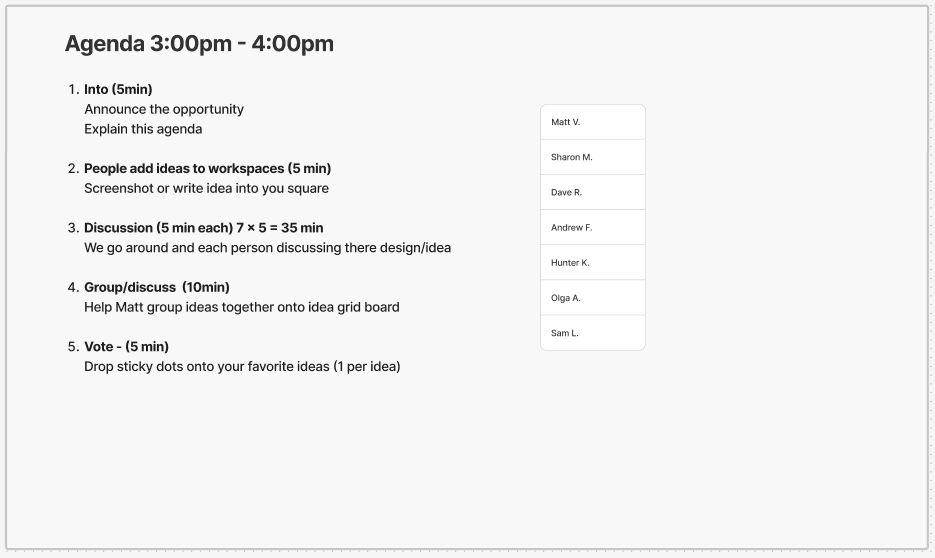Select the Matt V. name cell
The height and width of the screenshot is (558, 935).
pos(593,122)
